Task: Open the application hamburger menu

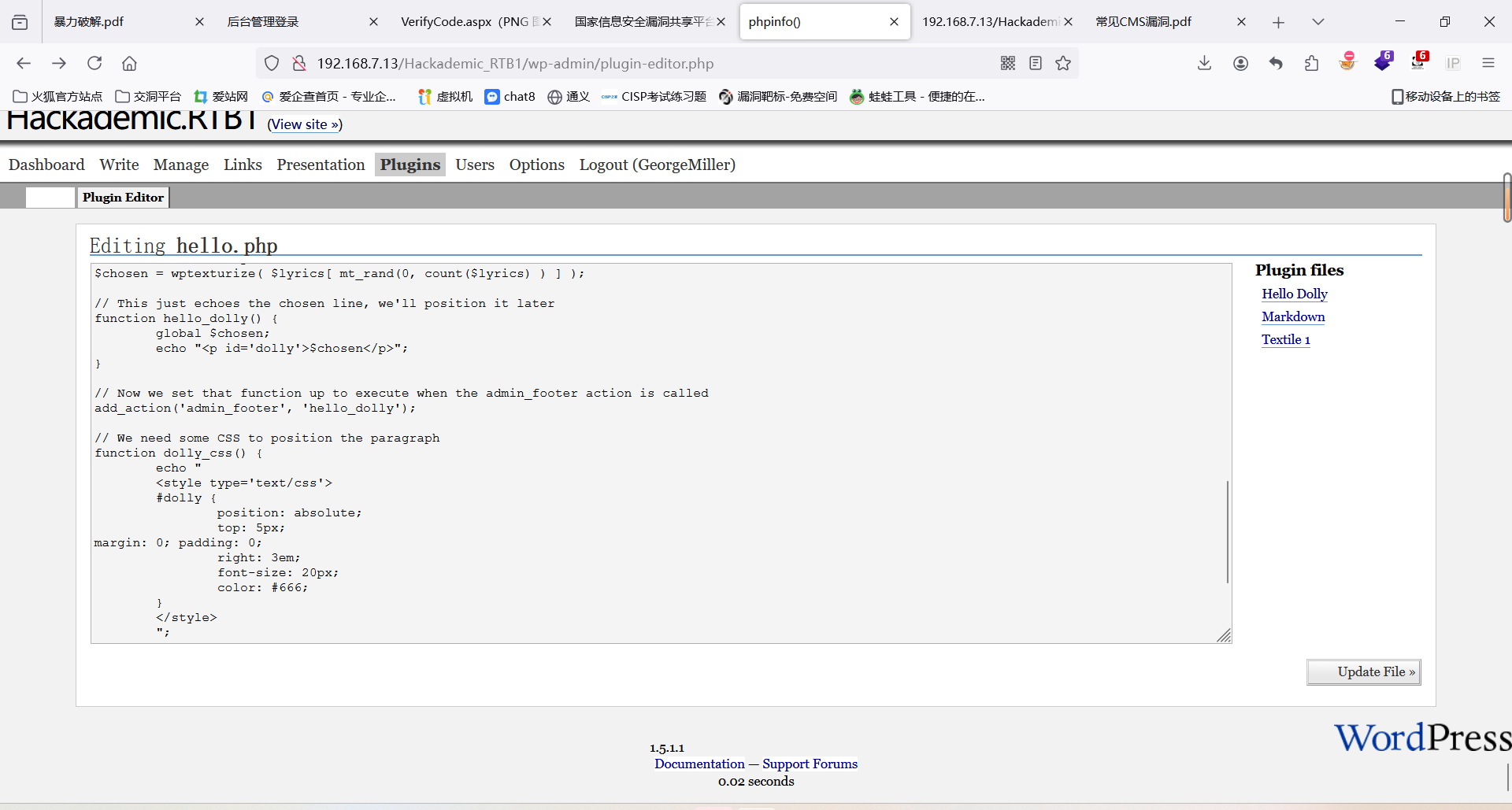Action: pos(1488,63)
